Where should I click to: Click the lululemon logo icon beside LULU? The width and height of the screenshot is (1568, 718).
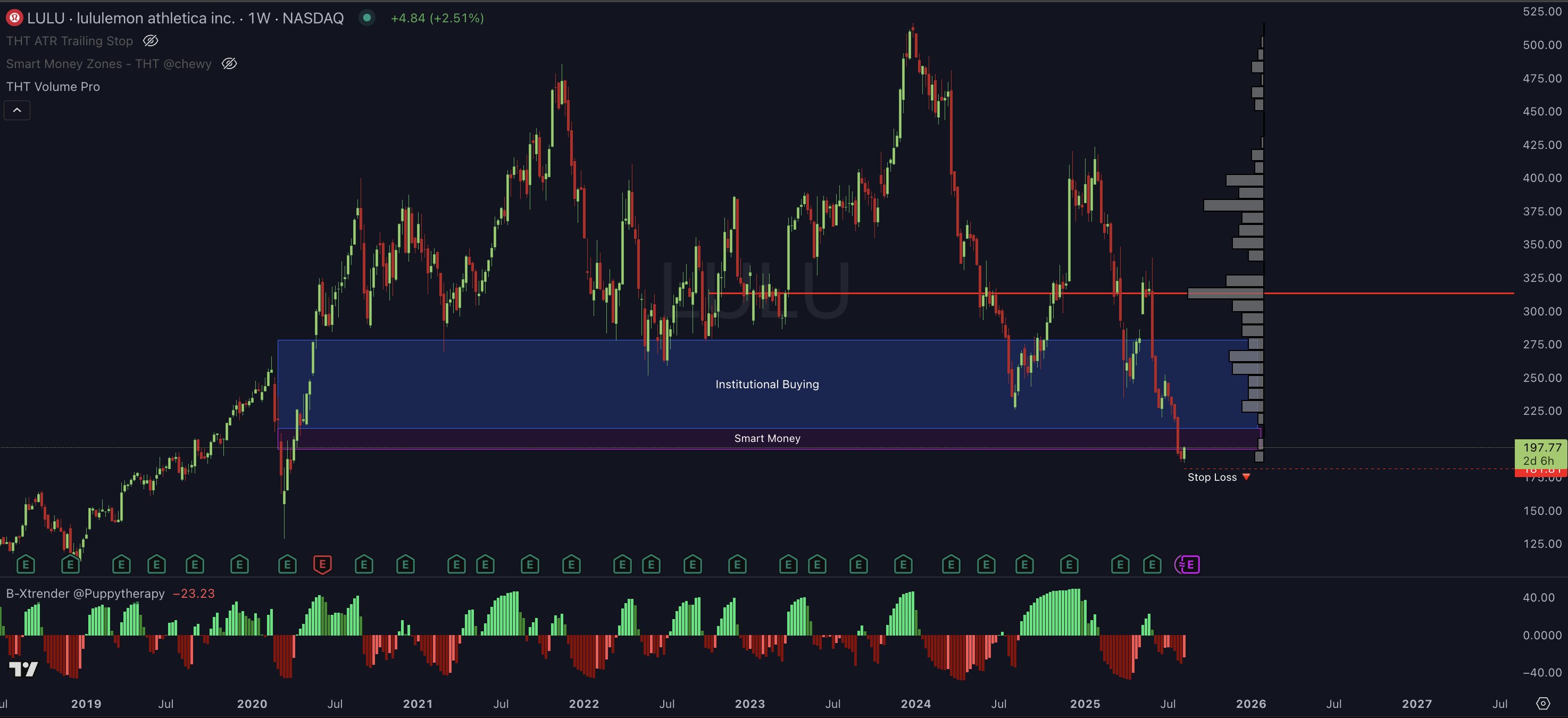click(x=14, y=18)
